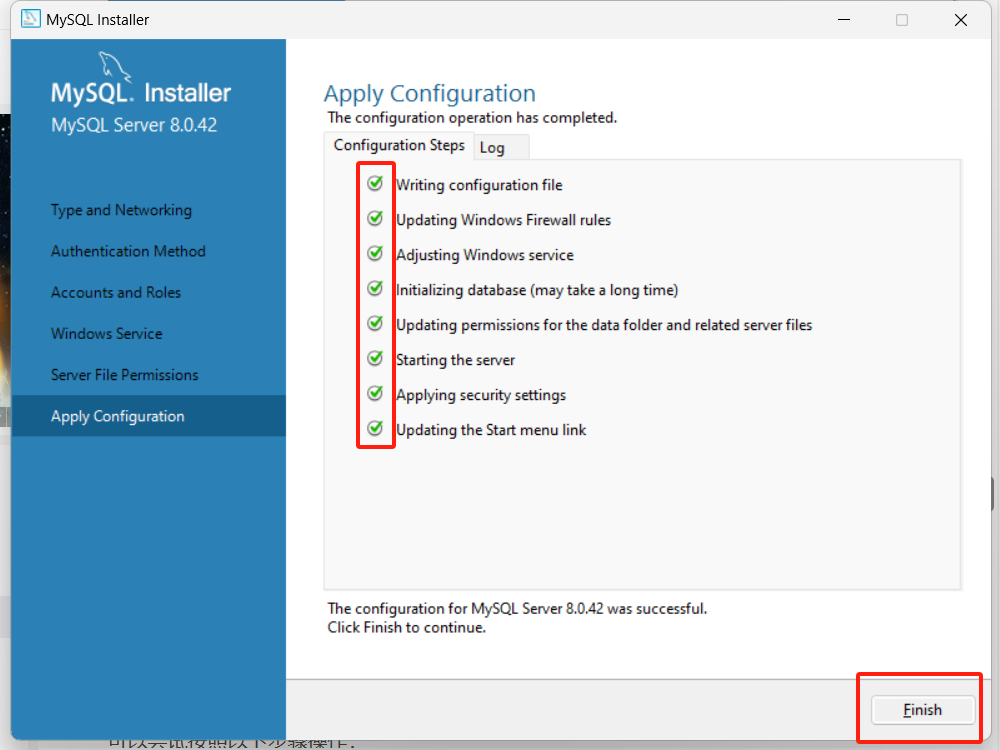The image size is (1000, 750).
Task: Click the checkmark beside Applying security settings
Action: [x=375, y=393]
